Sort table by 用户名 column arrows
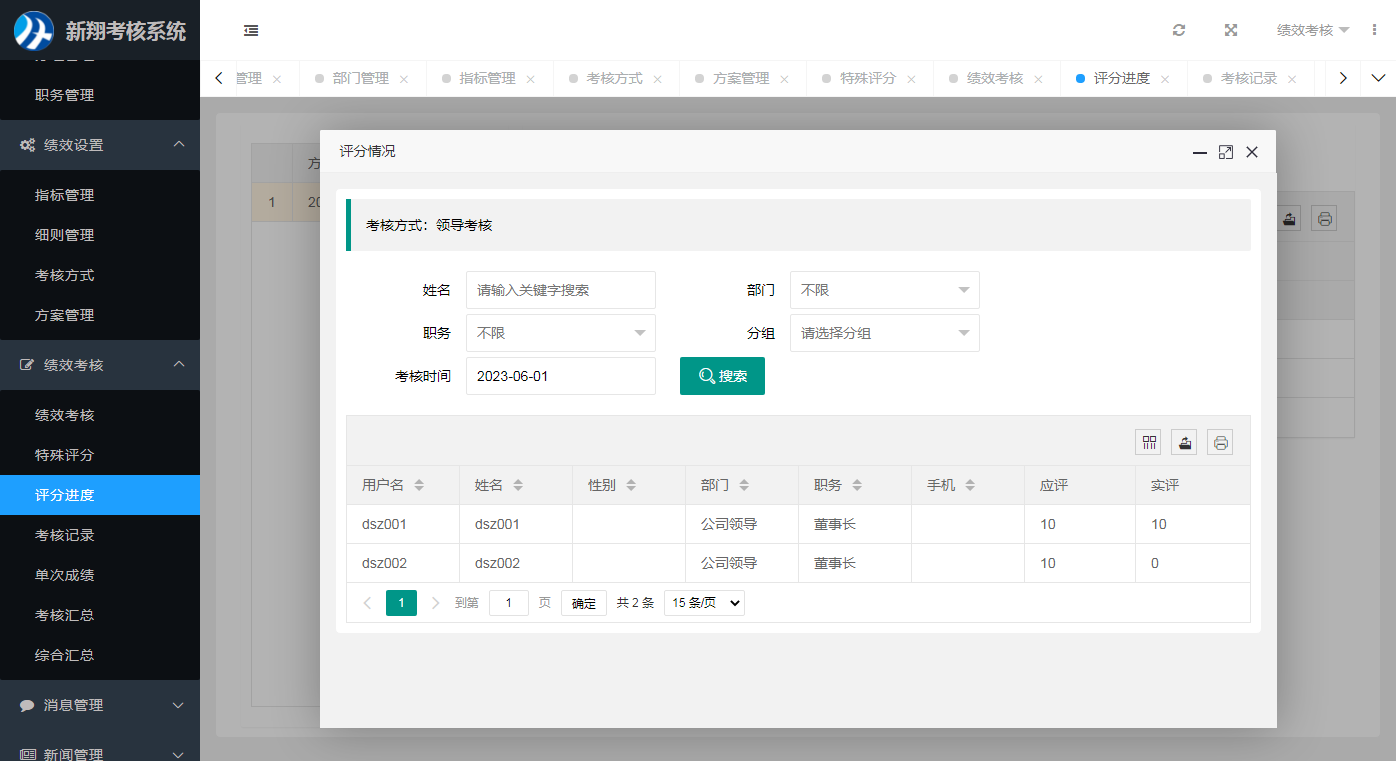1396x761 pixels. pos(419,485)
